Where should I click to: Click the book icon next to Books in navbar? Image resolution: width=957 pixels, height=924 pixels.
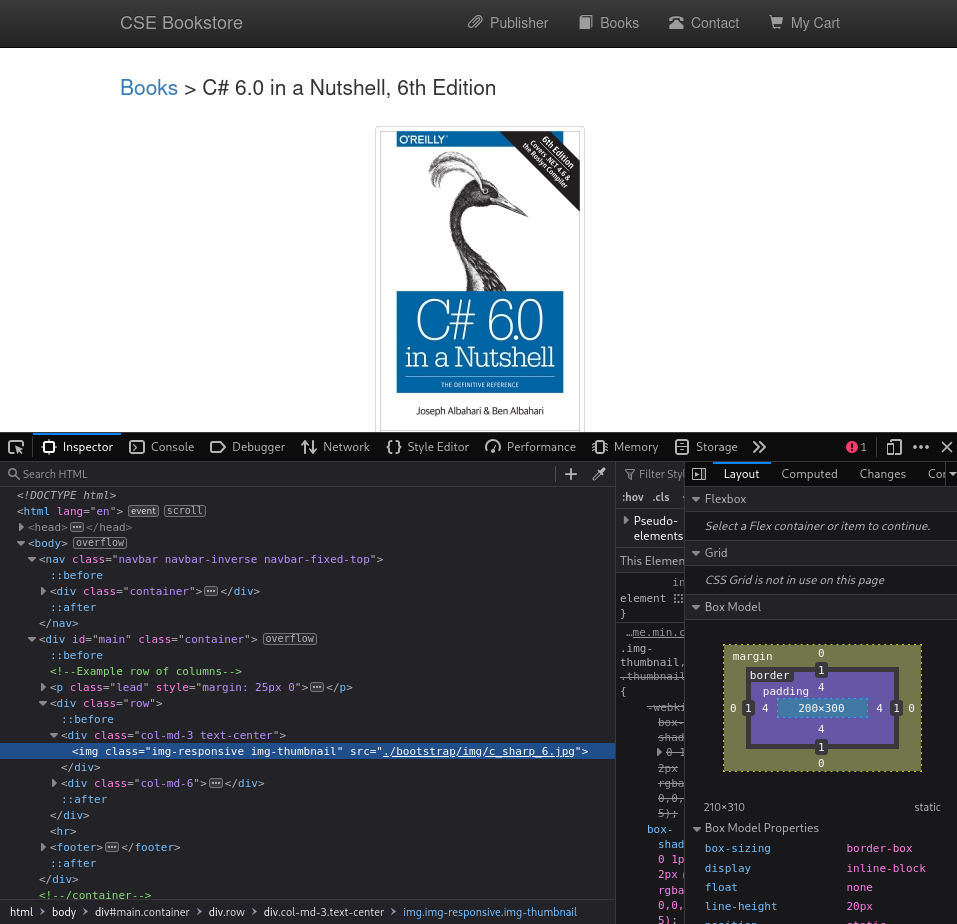586,23
